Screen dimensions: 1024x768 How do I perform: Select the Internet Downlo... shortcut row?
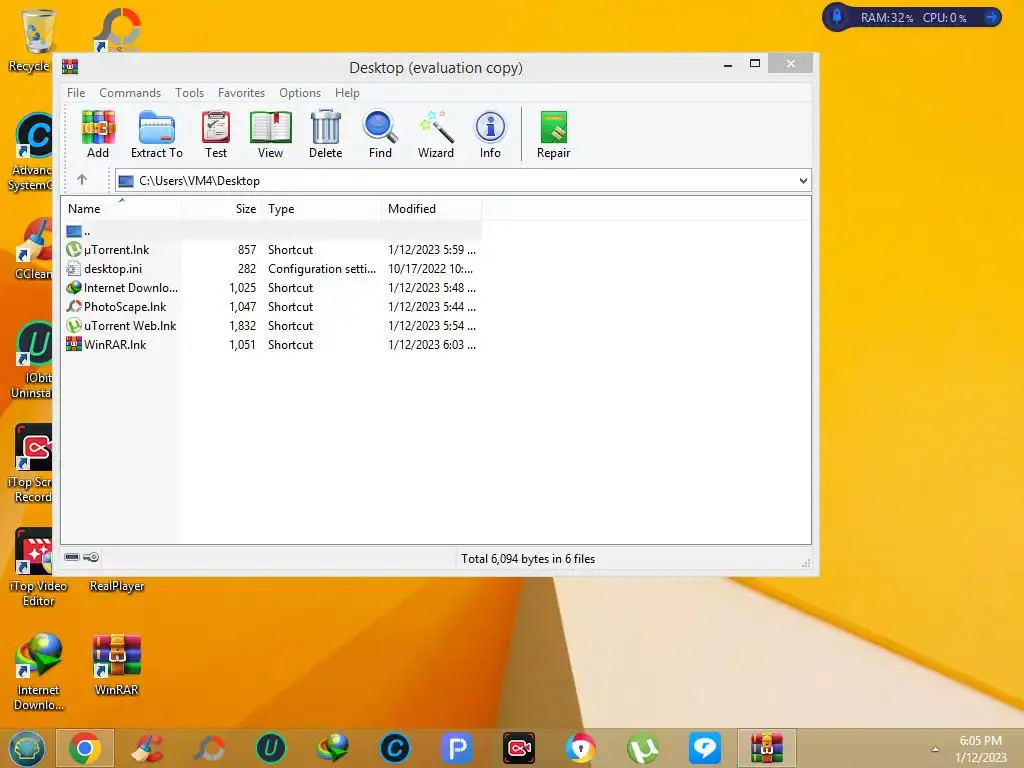[x=273, y=288]
